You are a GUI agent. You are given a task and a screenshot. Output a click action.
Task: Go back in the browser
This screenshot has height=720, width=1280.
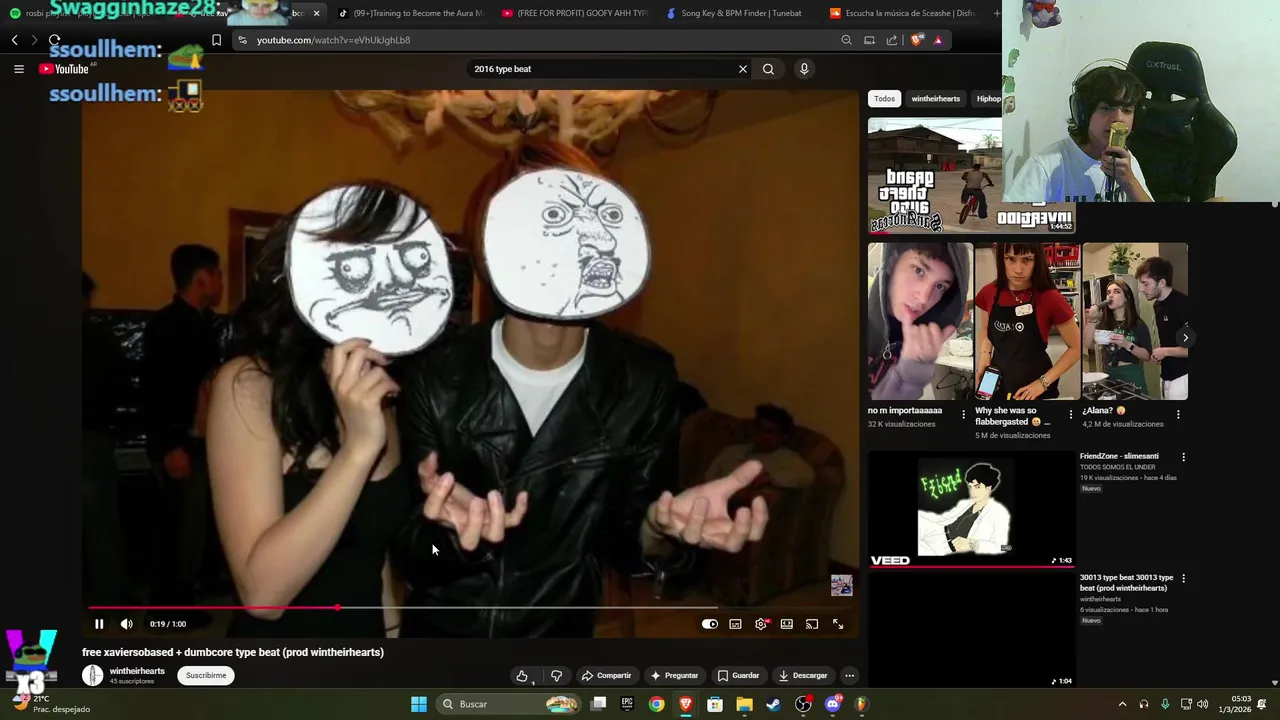click(14, 40)
